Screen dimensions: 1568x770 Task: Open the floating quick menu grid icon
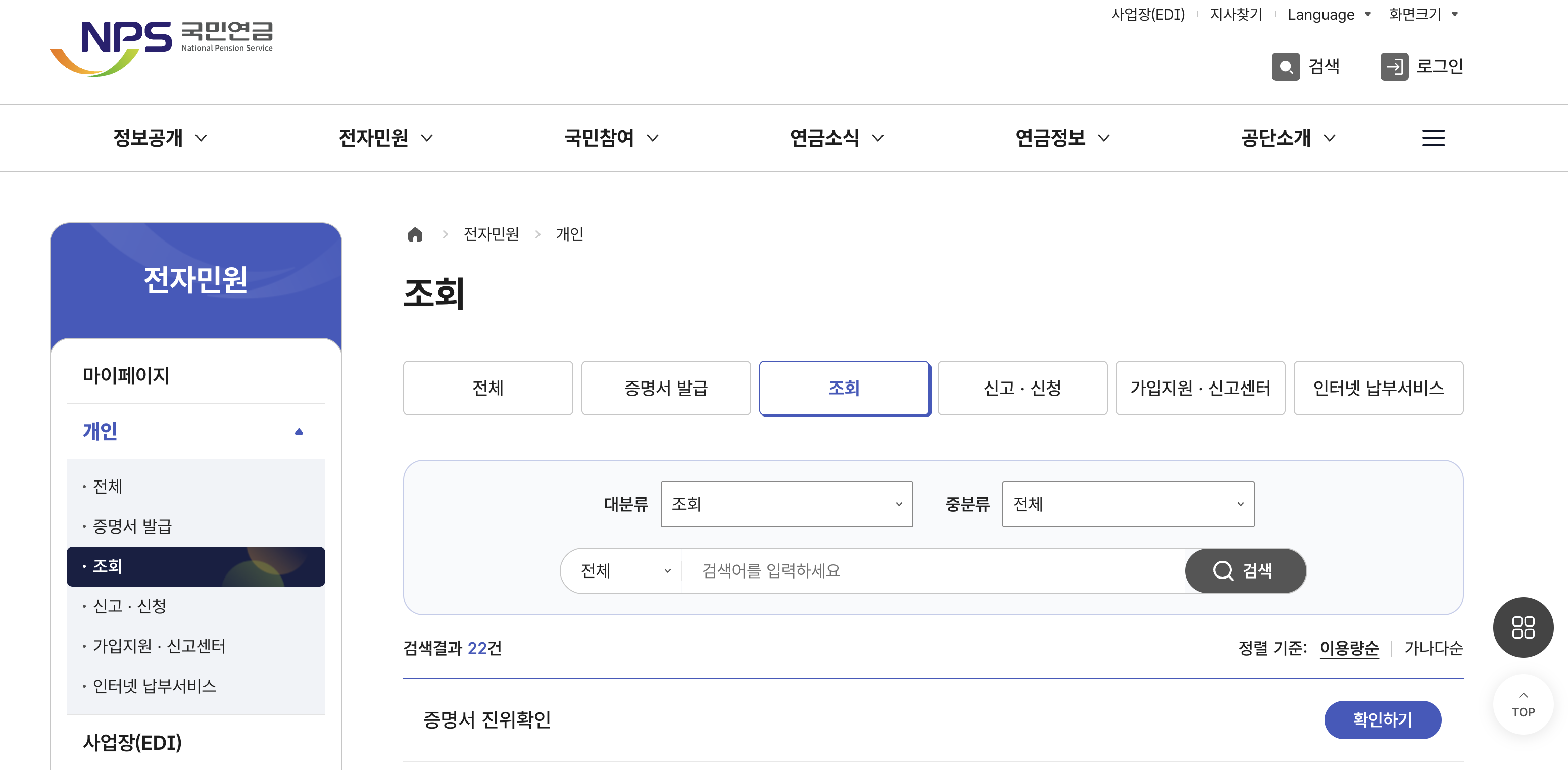click(1523, 627)
